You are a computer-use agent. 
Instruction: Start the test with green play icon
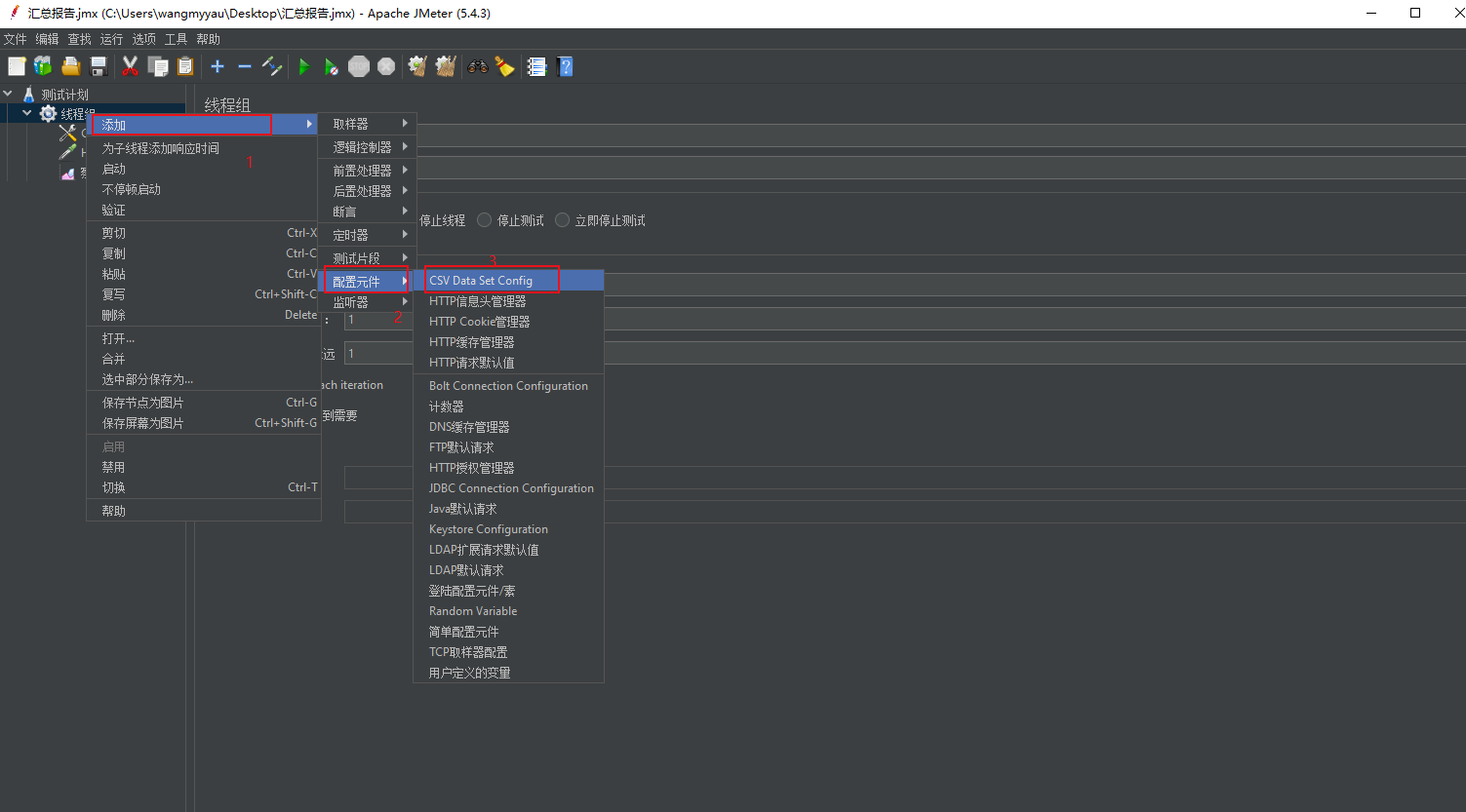pos(304,66)
